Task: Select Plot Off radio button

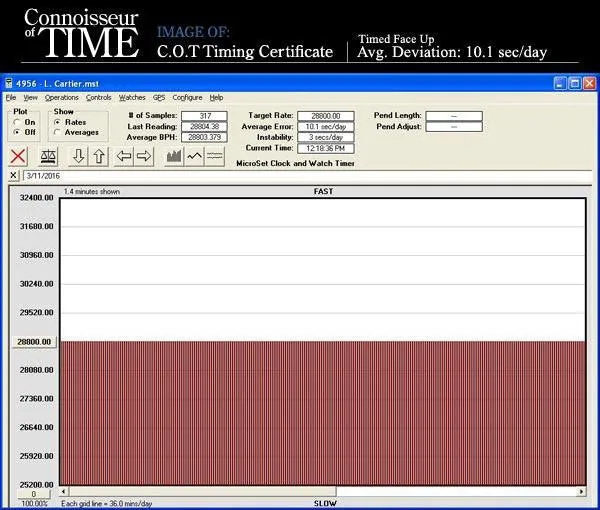Action: click(17, 132)
